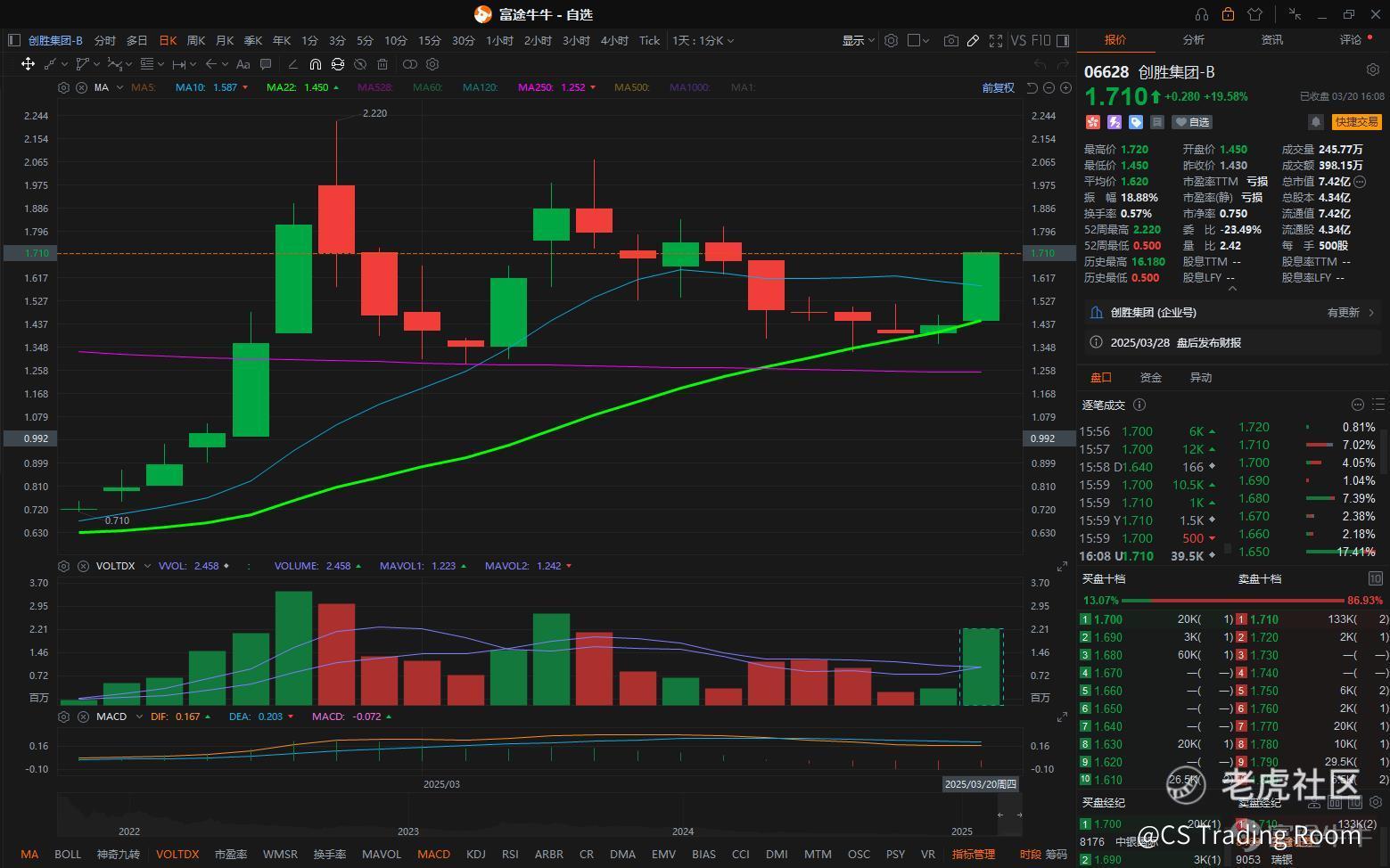Image resolution: width=1390 pixels, height=868 pixels.
Task: Open the F10 company info
Action: (x=1040, y=40)
